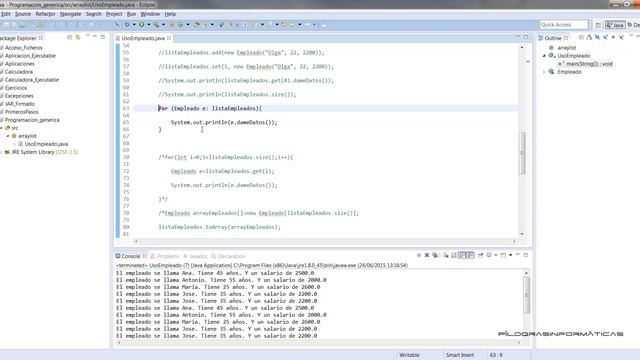Open the Run menu

(131, 14)
